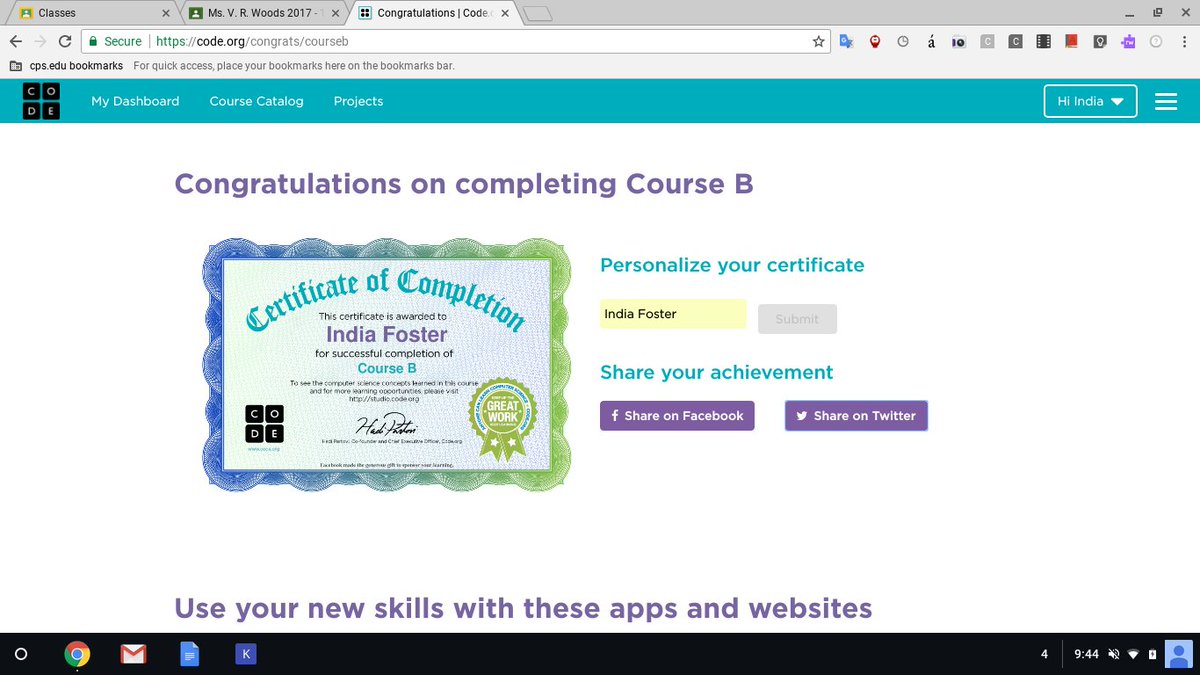This screenshot has width=1200, height=675.
Task: Open the accented letter á extension
Action: [931, 41]
